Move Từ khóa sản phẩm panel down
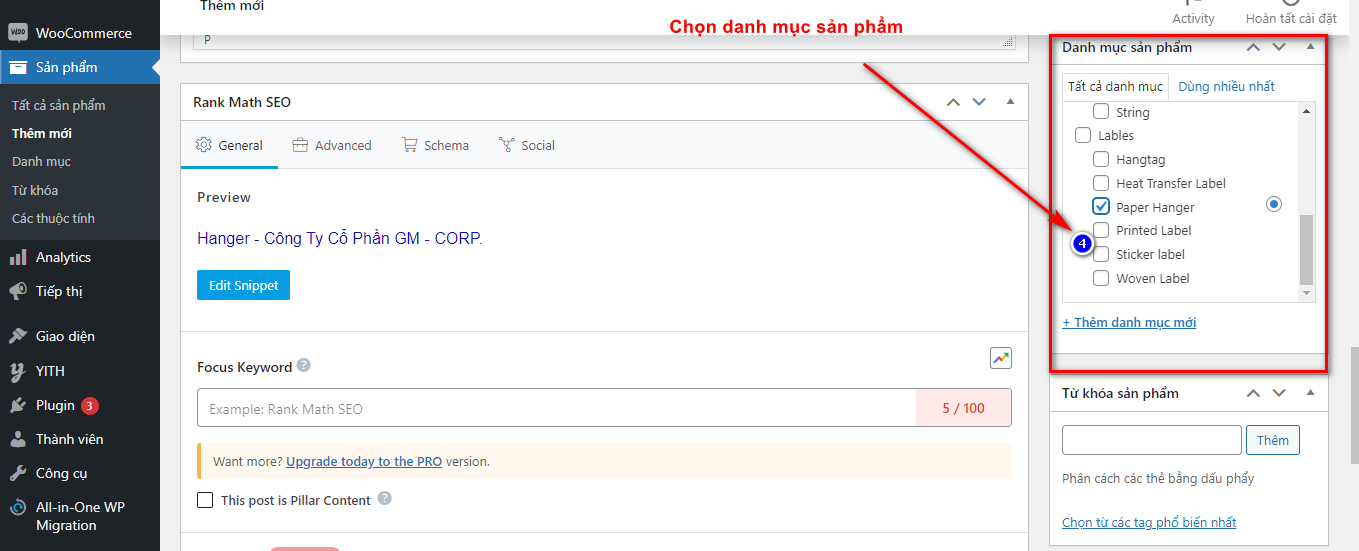Screen dimensions: 1359x551 click(x=1279, y=393)
